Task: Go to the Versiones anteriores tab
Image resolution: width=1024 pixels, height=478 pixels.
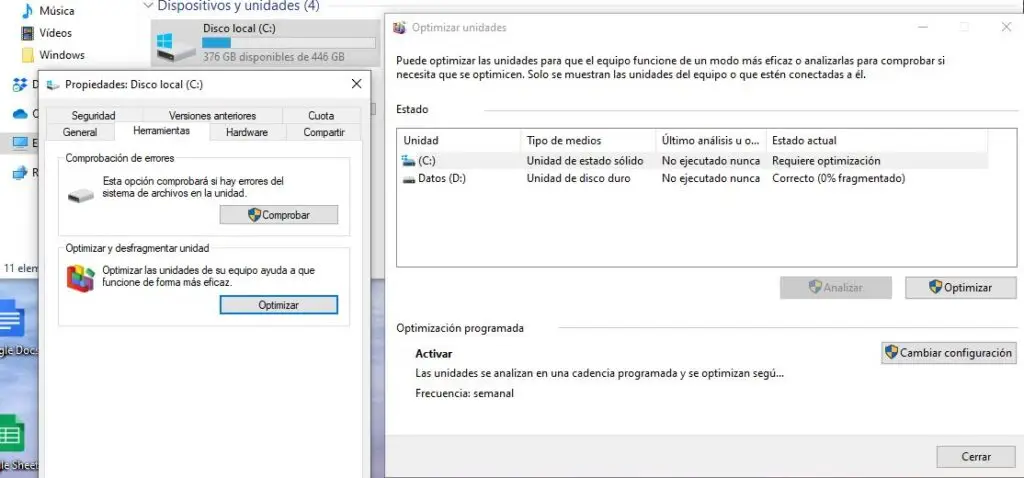Action: (x=212, y=116)
